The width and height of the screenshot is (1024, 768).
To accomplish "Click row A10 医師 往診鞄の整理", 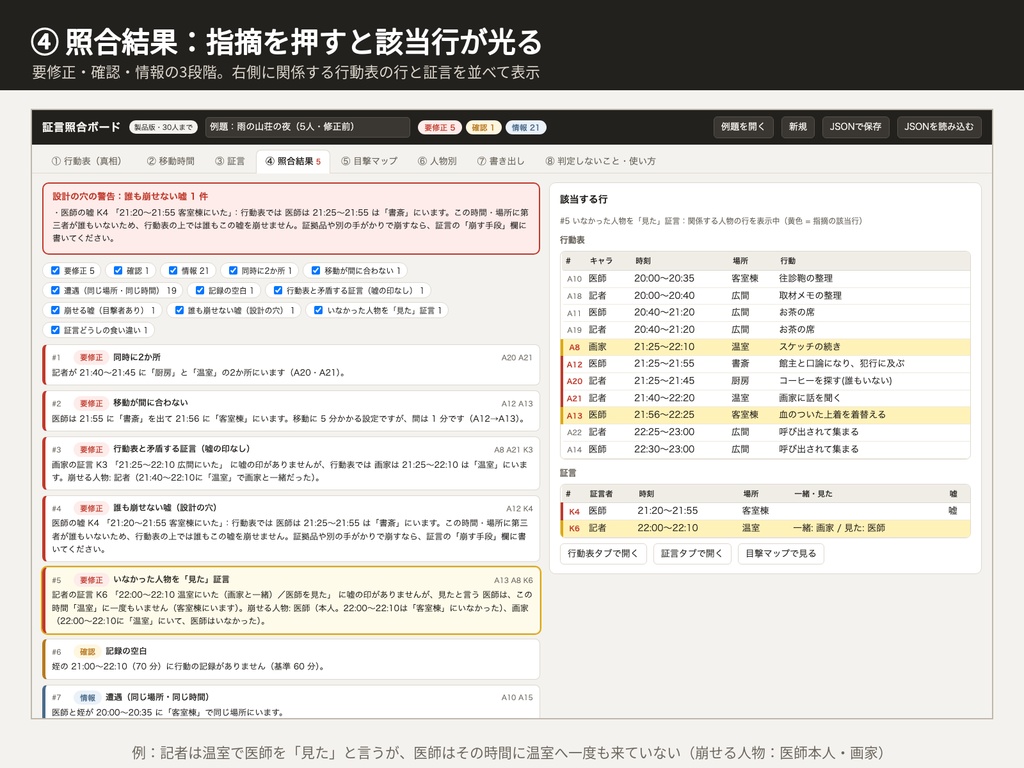I will pyautogui.click(x=765, y=278).
